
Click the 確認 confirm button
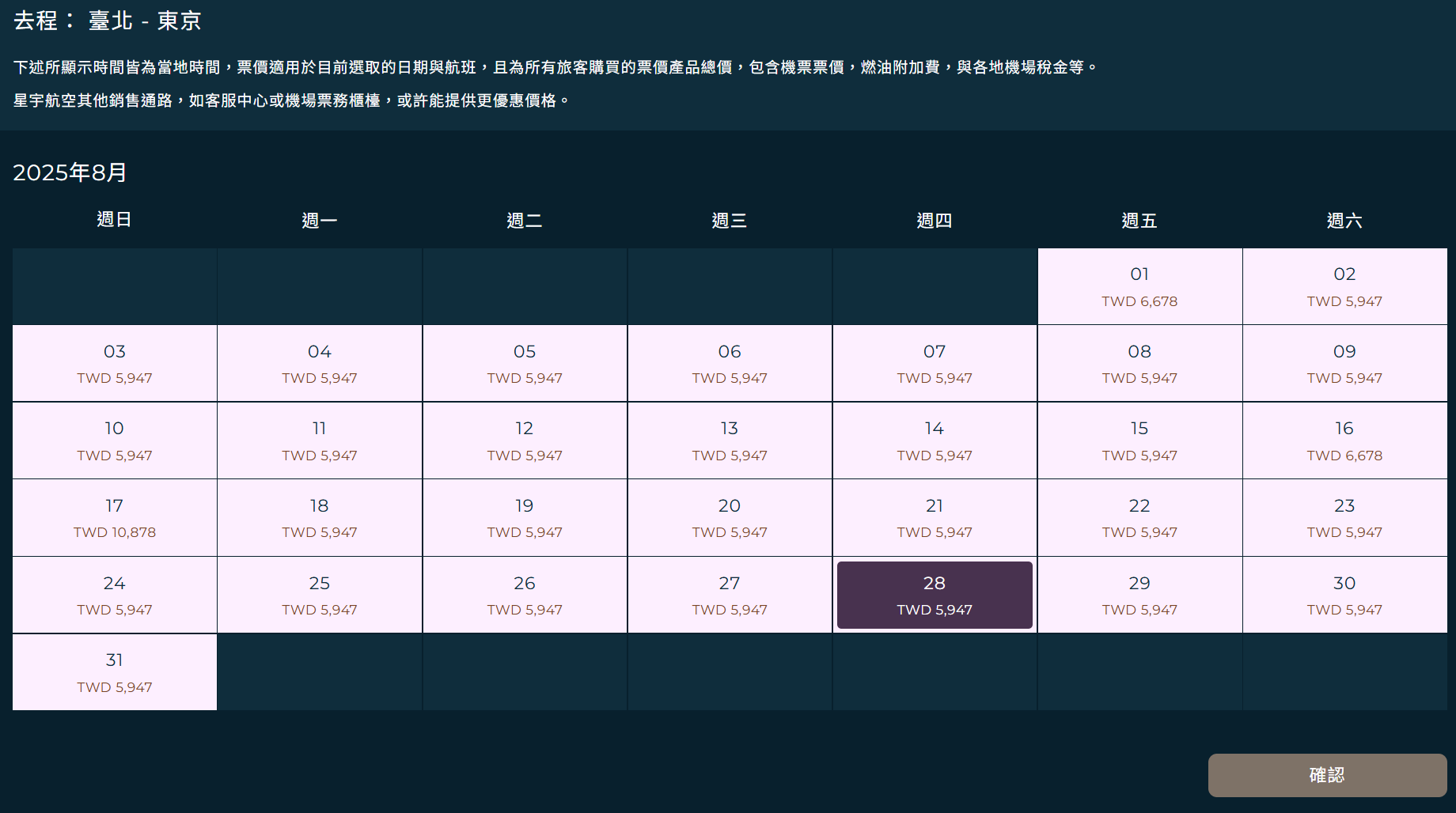1327,775
